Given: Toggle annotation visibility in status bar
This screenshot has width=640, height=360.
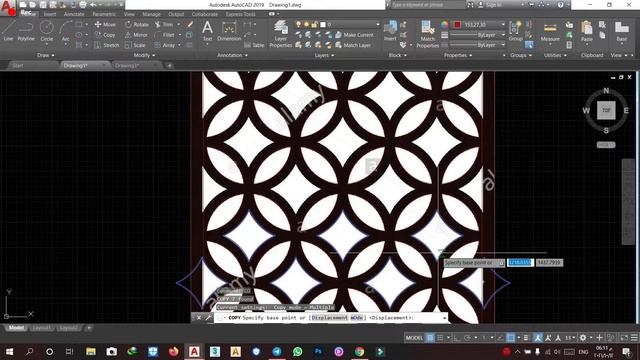Looking at the screenshot, I should click(x=538, y=338).
